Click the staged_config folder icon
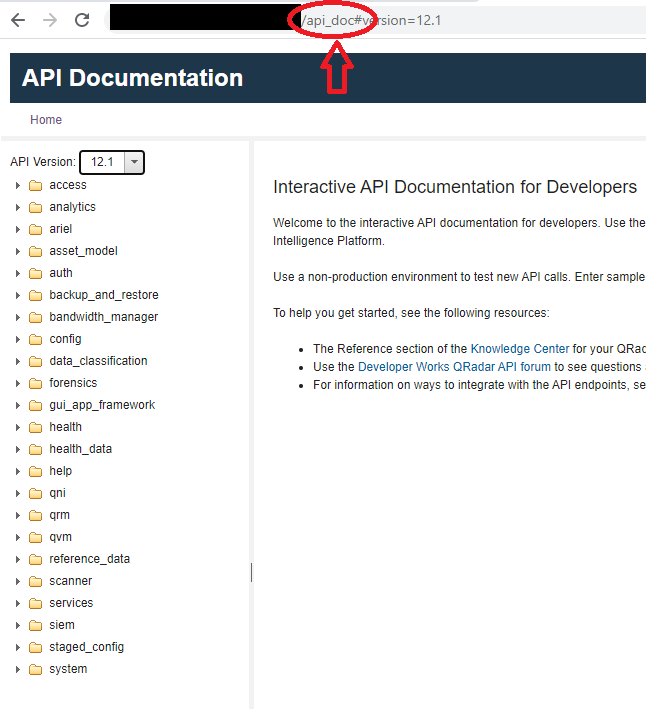Screen dimensions: 646x709 (x=35, y=648)
